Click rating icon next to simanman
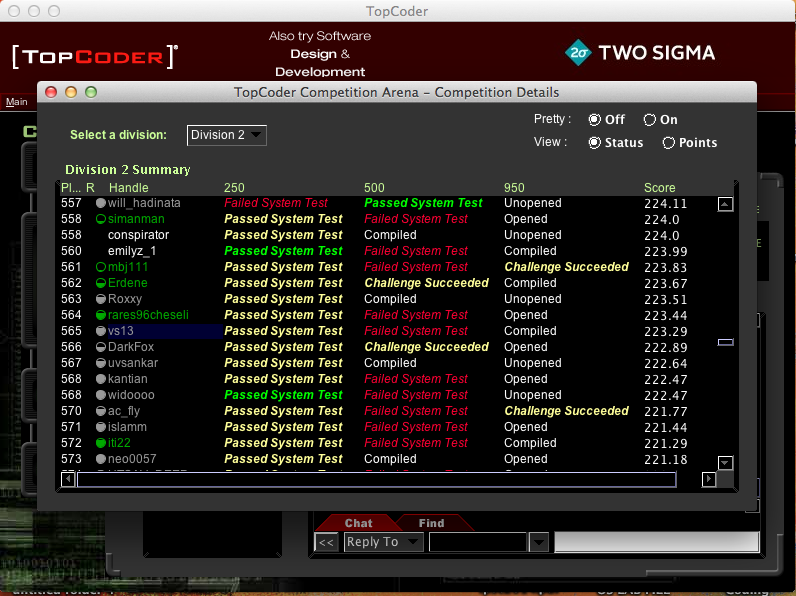This screenshot has height=596, width=796. (101, 219)
